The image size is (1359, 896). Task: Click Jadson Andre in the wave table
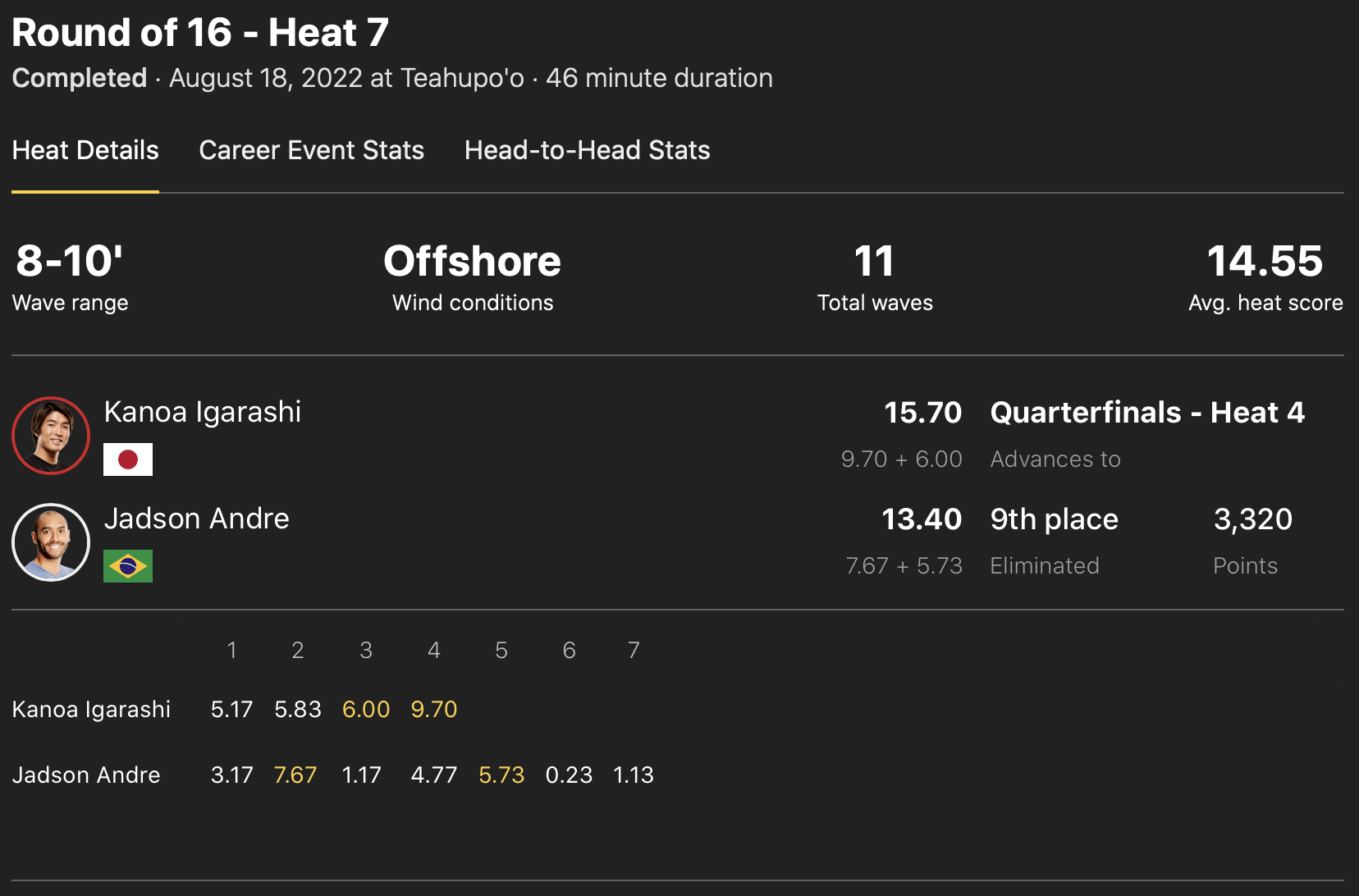click(86, 775)
